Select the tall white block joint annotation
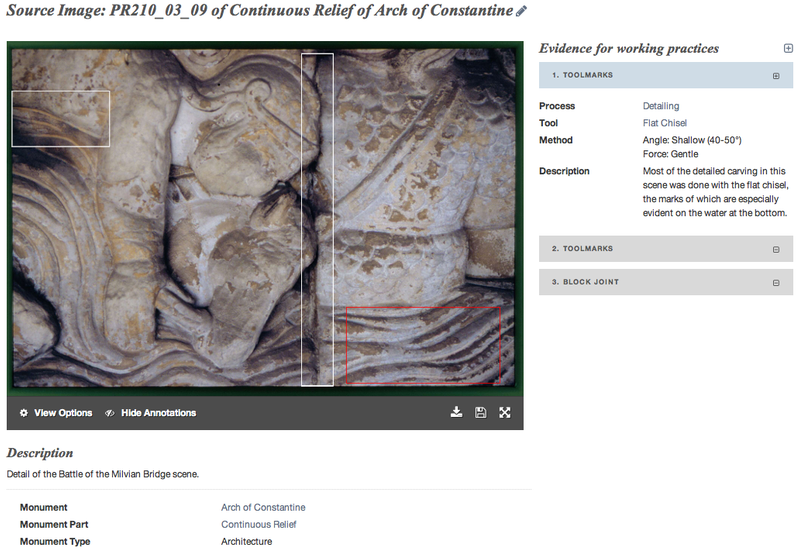This screenshot has height=551, width=800. point(317,219)
